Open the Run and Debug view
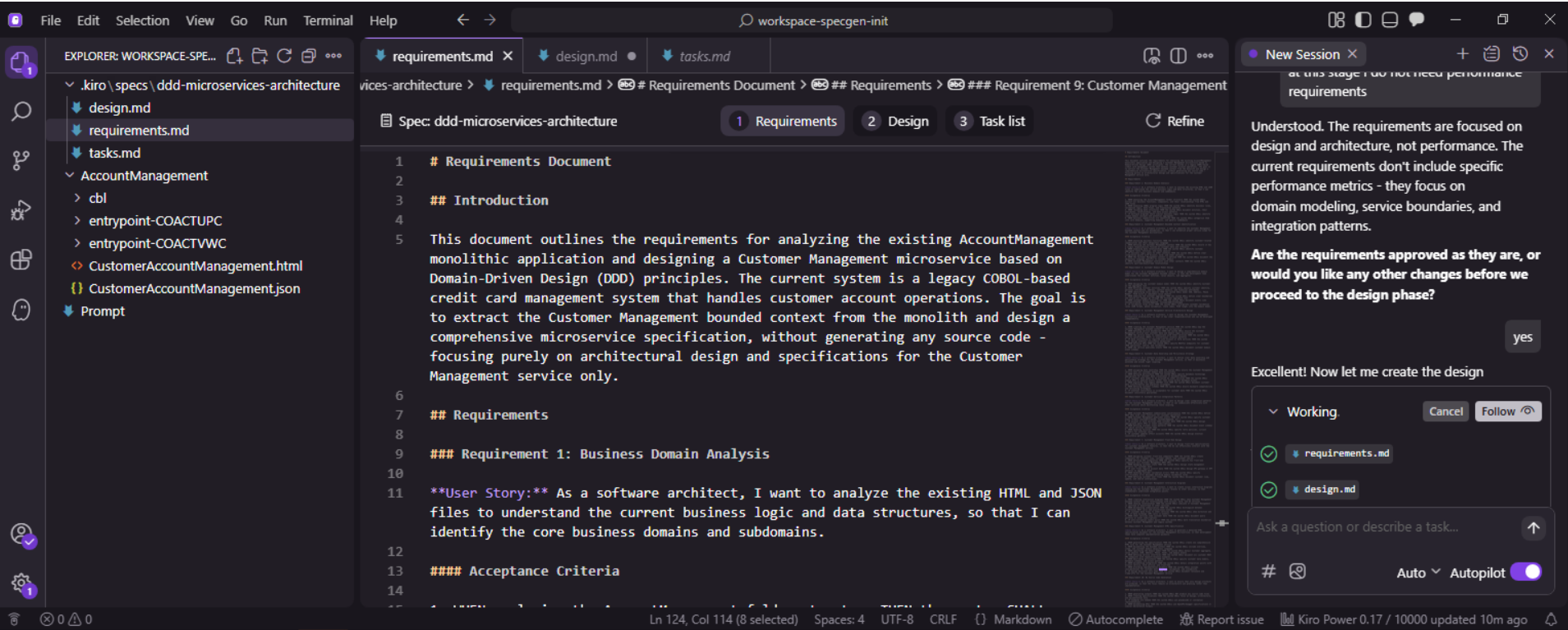 click(21, 210)
